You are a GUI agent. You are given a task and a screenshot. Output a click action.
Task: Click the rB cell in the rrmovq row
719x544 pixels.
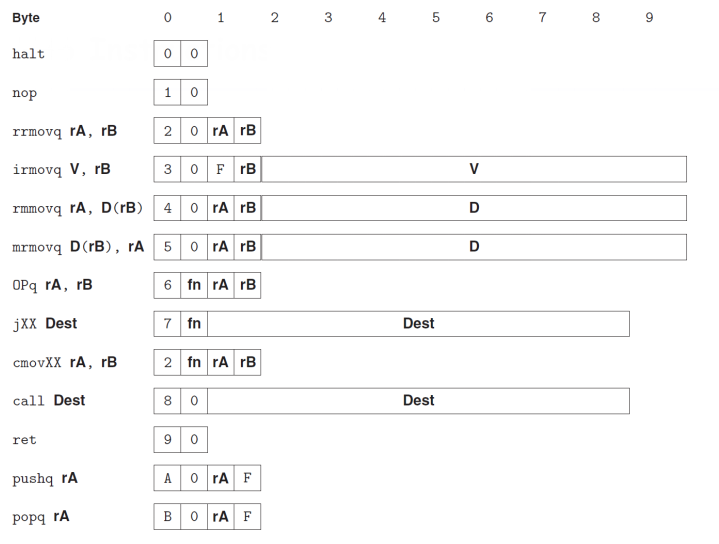[x=247, y=131]
